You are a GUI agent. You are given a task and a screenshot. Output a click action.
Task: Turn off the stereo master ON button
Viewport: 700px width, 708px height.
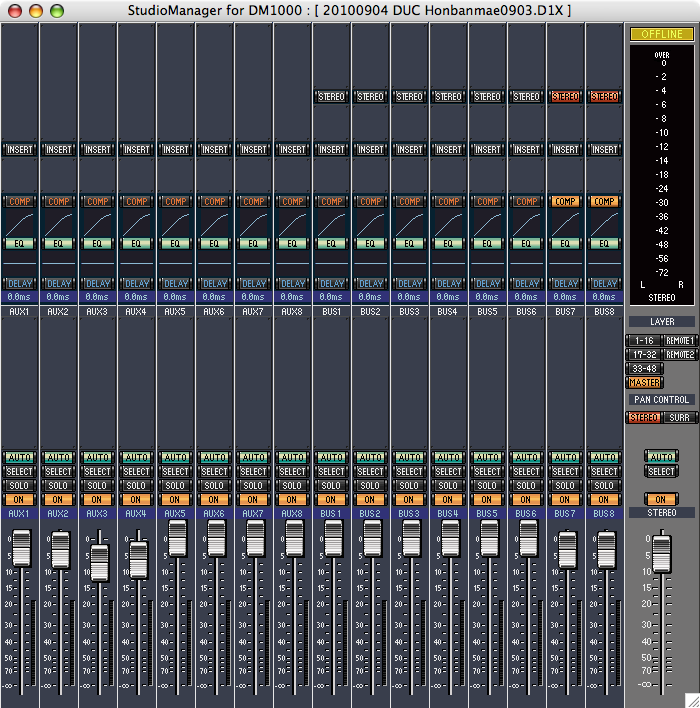click(x=661, y=499)
